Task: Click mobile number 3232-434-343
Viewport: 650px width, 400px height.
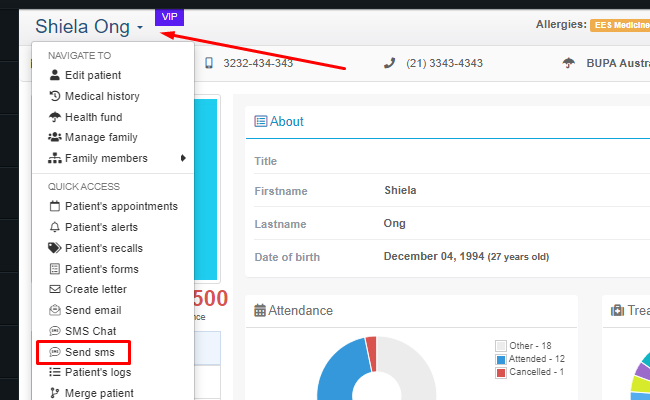Action: (258, 63)
